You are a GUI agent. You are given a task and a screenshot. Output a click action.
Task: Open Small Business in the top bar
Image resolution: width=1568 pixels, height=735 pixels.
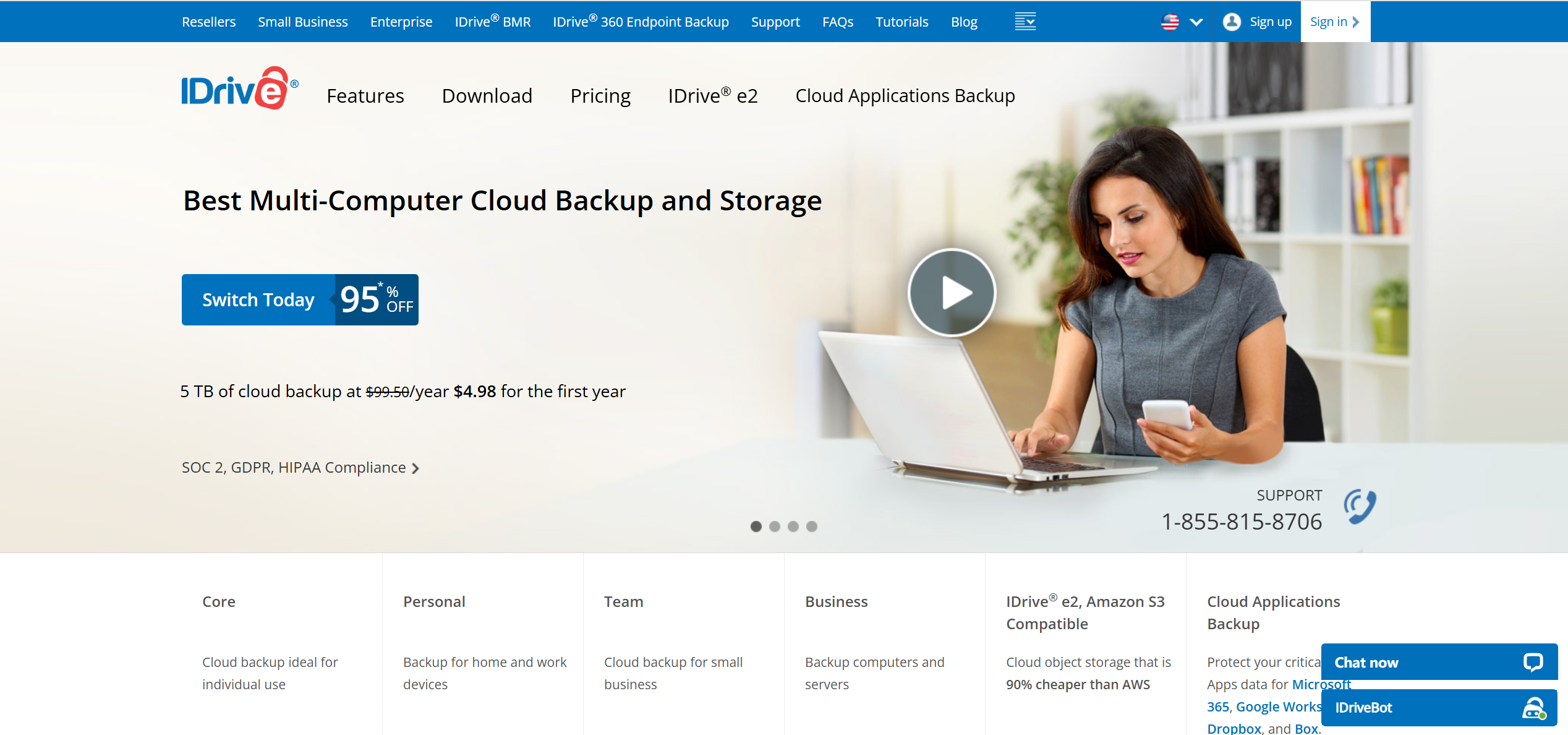tap(303, 22)
